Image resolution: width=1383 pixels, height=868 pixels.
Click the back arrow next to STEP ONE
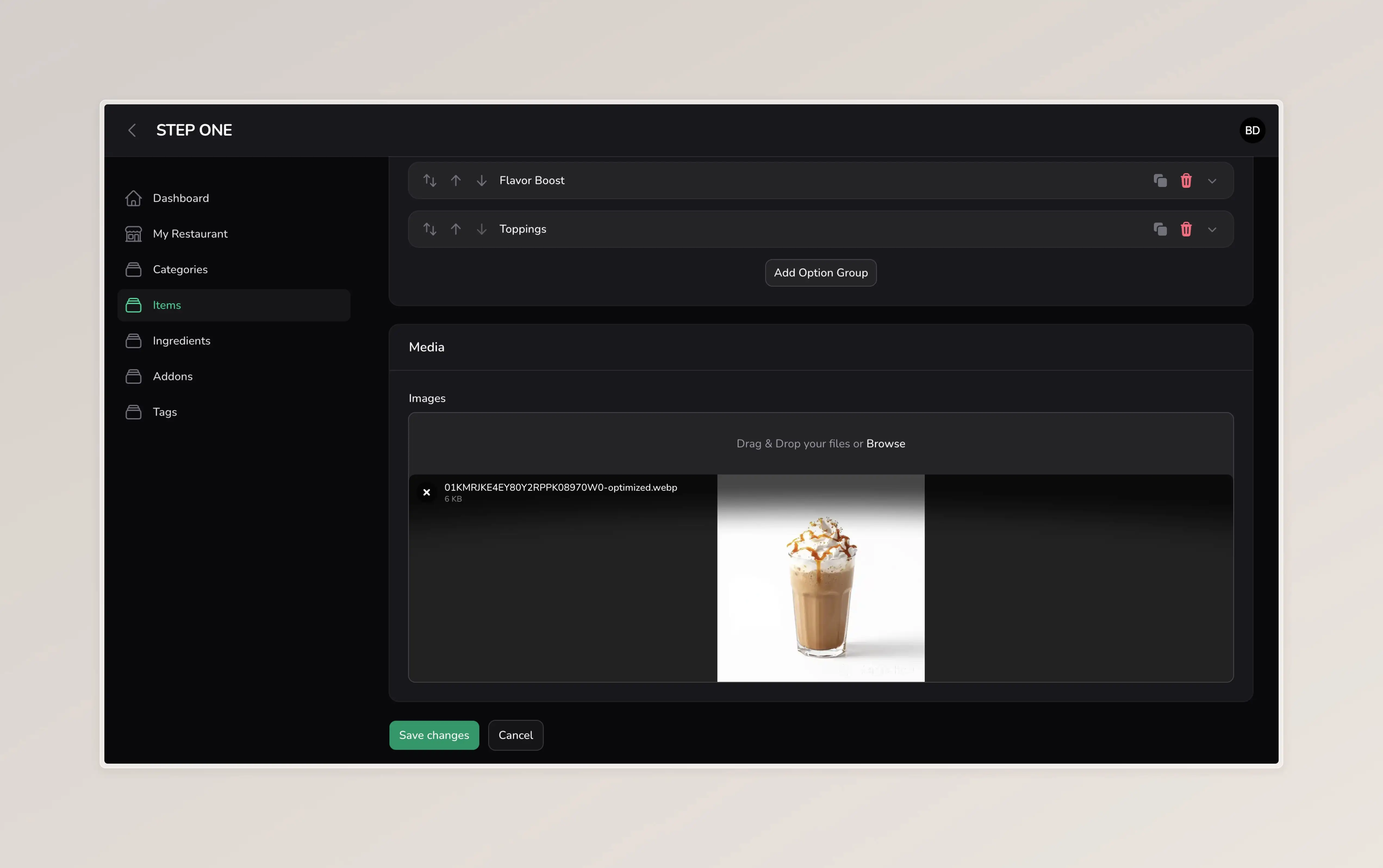pyautogui.click(x=132, y=130)
